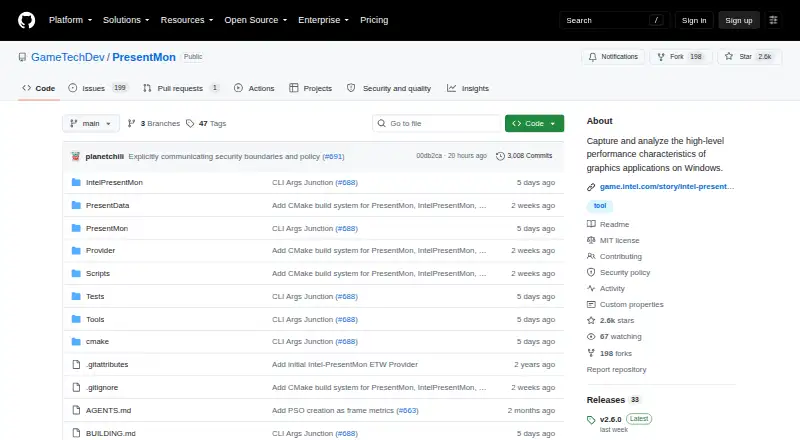Click the Provider folder icon
Viewport: 800px width, 440px height.
[x=76, y=251]
